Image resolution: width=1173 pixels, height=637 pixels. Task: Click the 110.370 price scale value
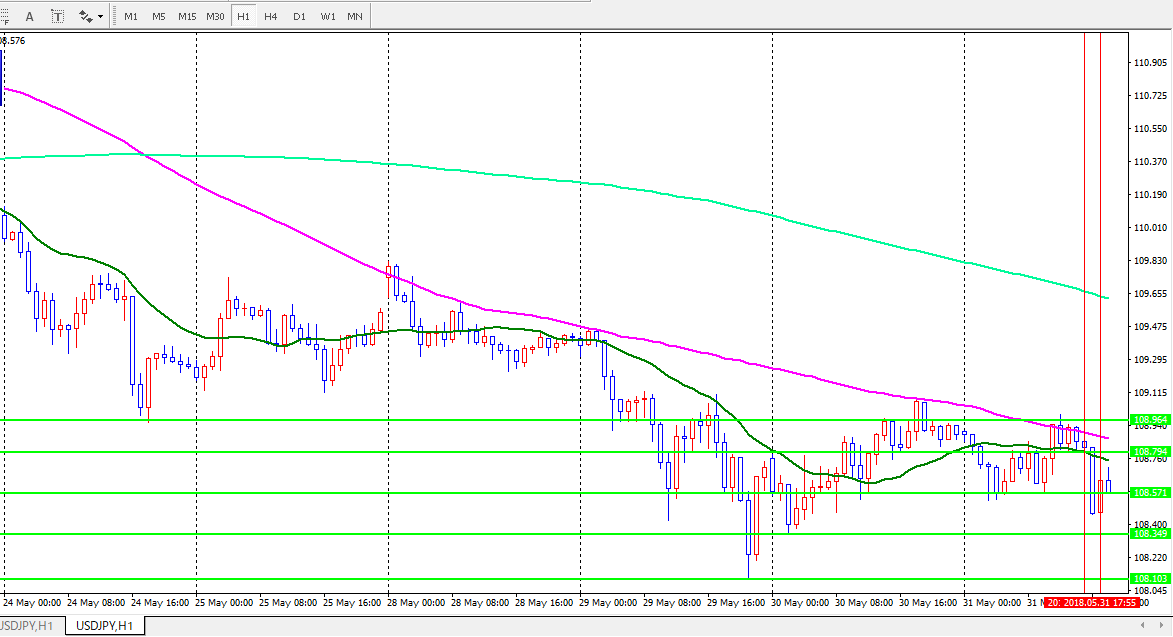[x=1151, y=161]
